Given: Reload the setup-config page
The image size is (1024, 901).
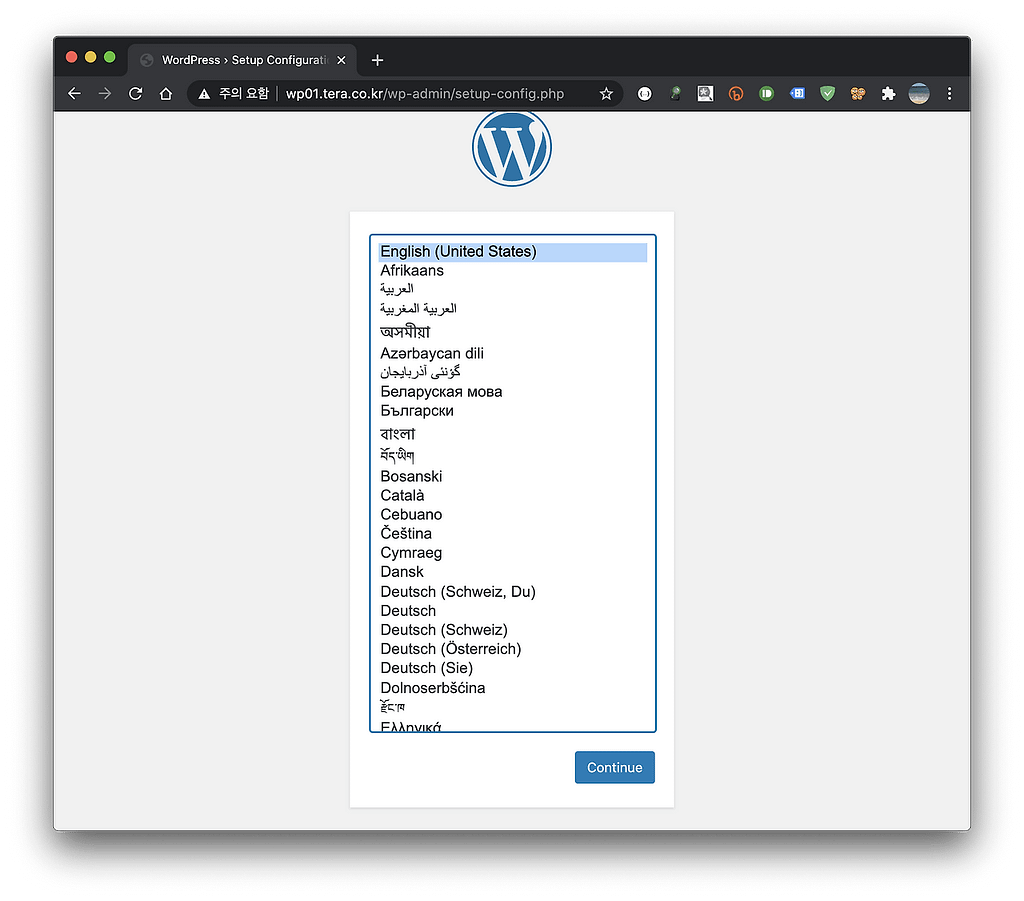Looking at the screenshot, I should pos(135,93).
